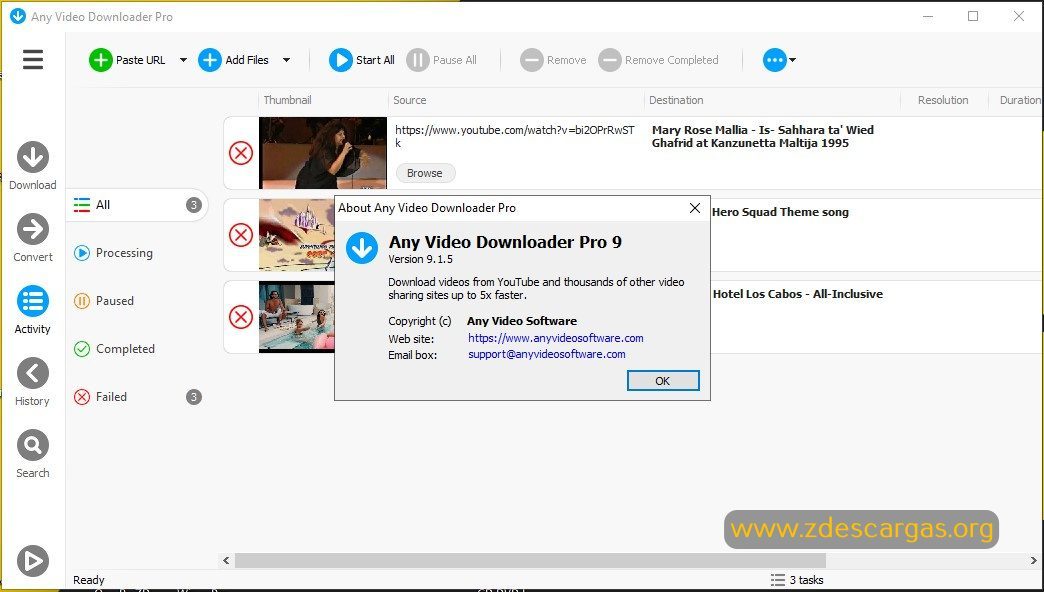This screenshot has width=1044, height=592.
Task: Click failed icon of Mary Rose Mallia task
Action: [x=241, y=153]
